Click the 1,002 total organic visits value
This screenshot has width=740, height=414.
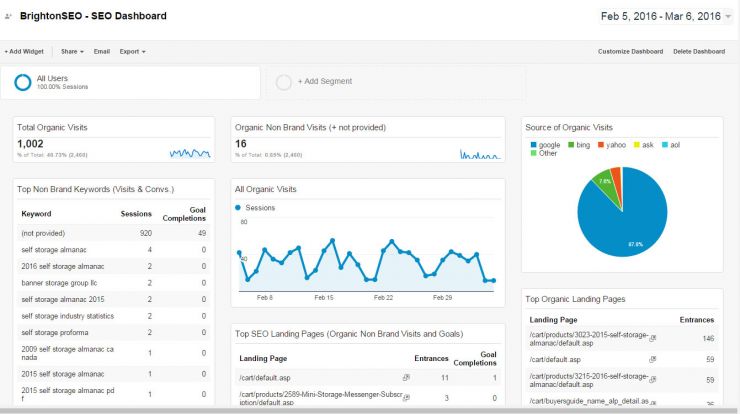click(x=30, y=144)
